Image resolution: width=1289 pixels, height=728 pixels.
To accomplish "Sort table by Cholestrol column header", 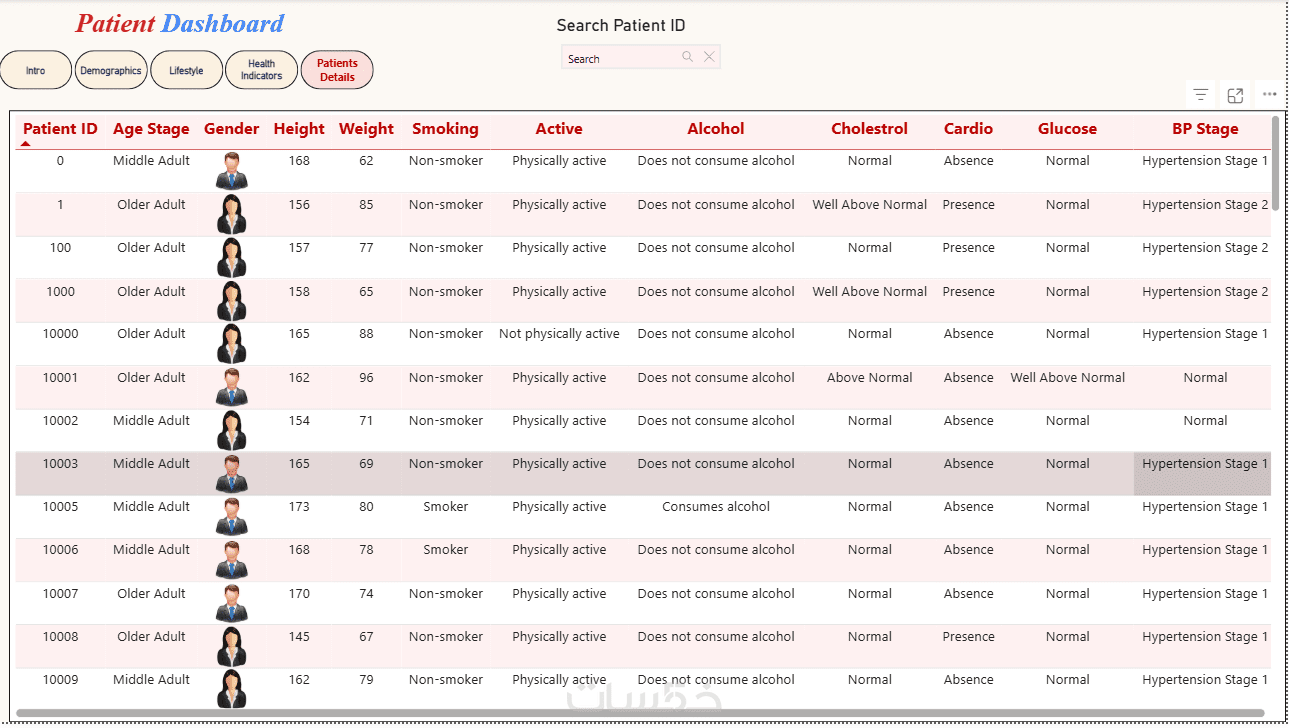I will click(869, 129).
